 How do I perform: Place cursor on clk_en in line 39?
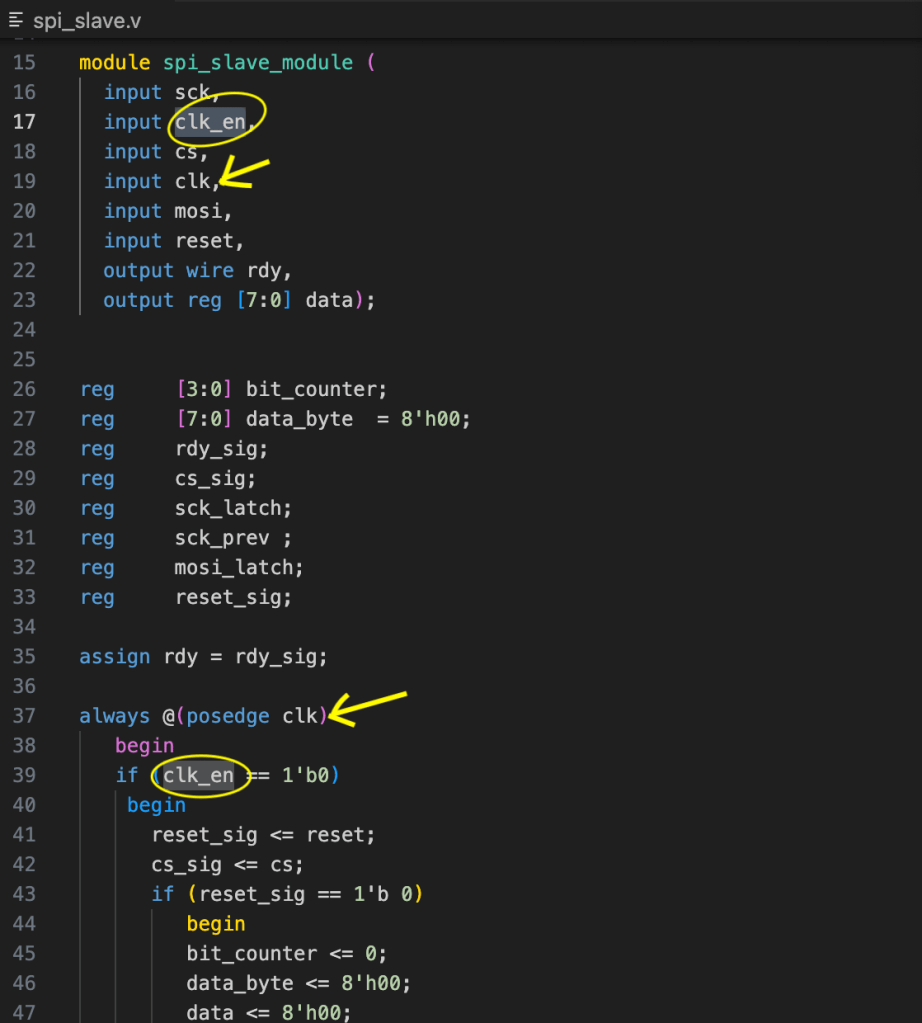(198, 776)
